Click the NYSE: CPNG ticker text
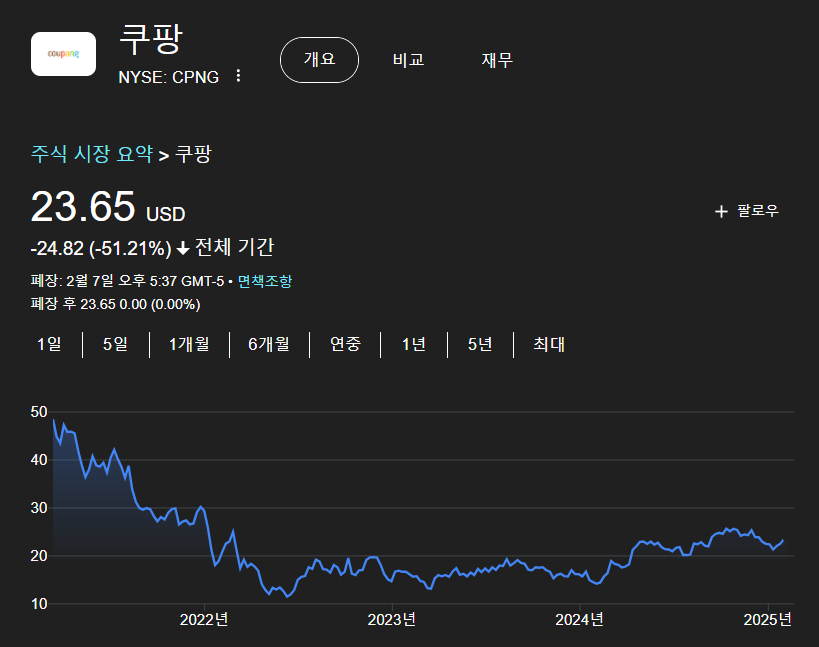 click(168, 77)
